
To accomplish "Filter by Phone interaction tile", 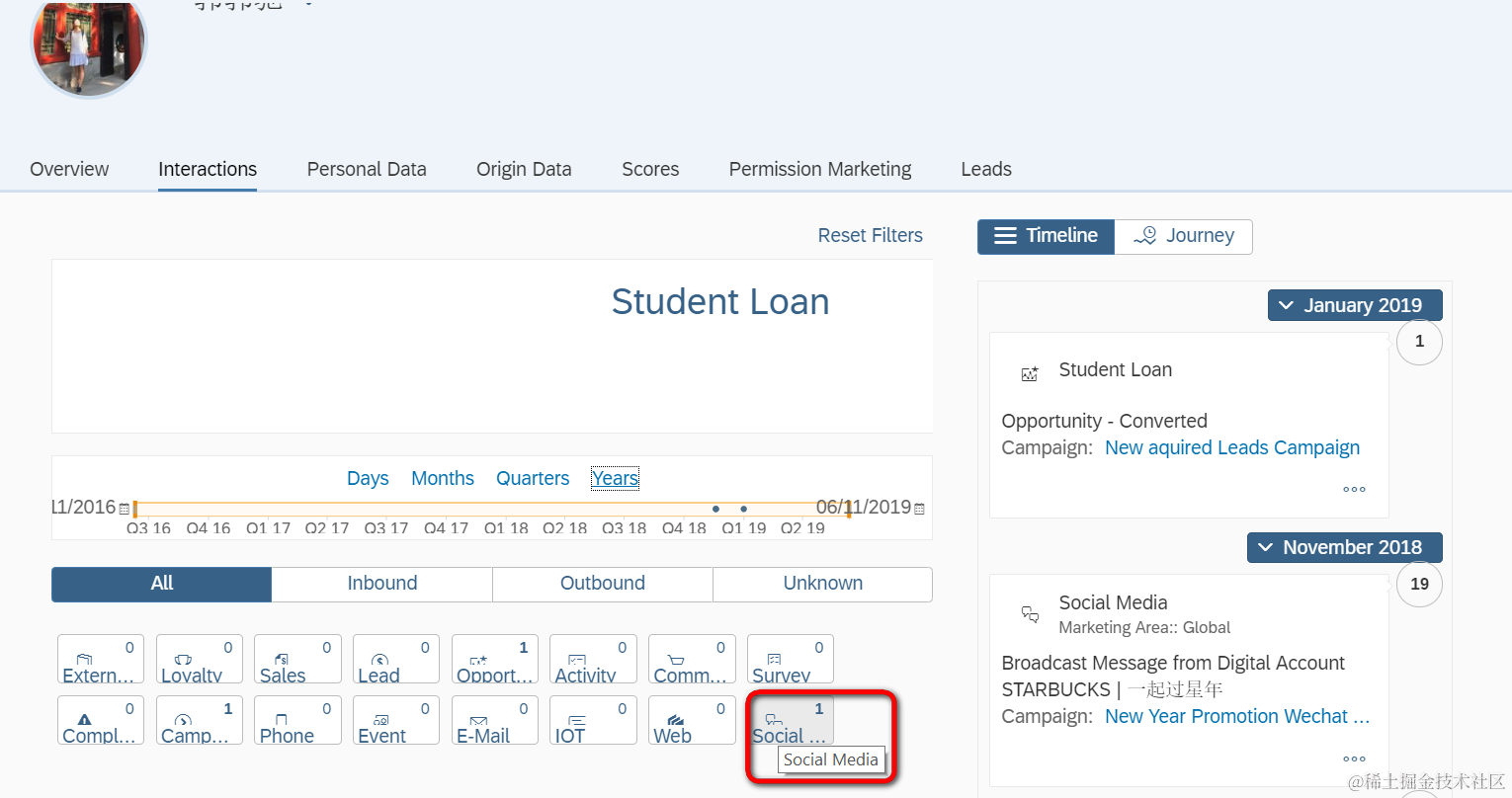I will point(297,720).
